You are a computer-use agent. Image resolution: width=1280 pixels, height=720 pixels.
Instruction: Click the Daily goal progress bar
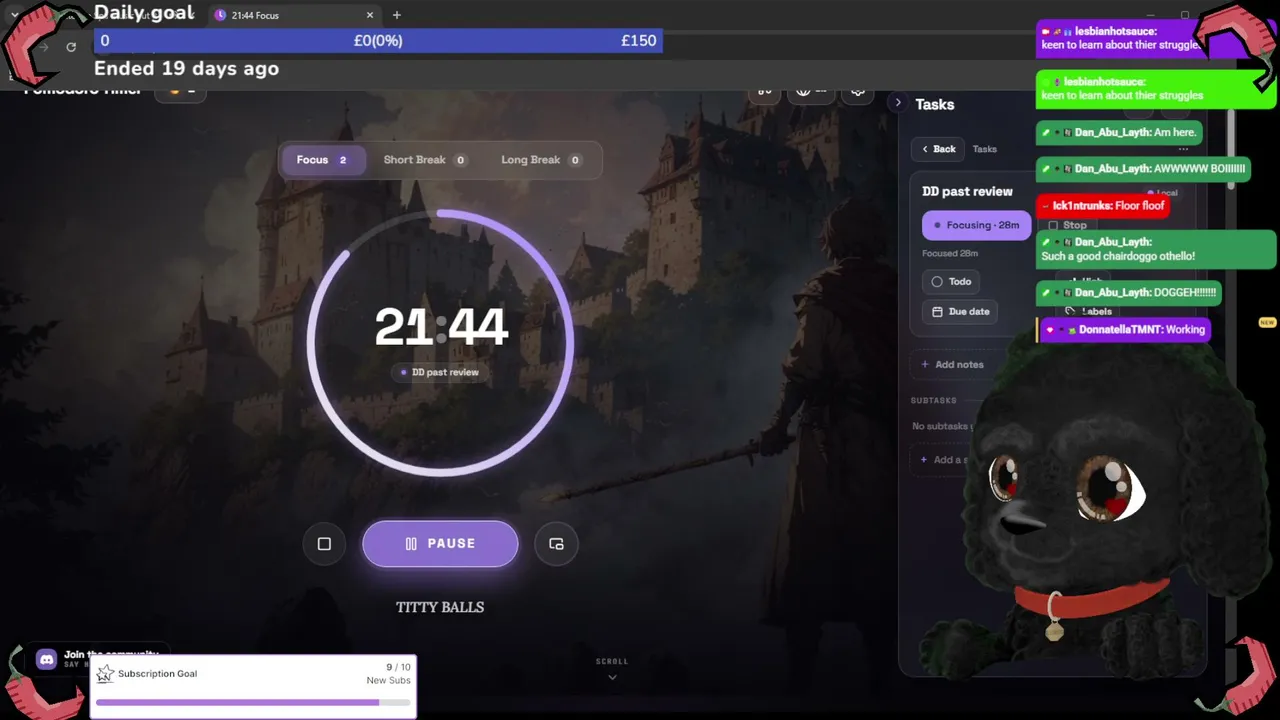pos(377,41)
